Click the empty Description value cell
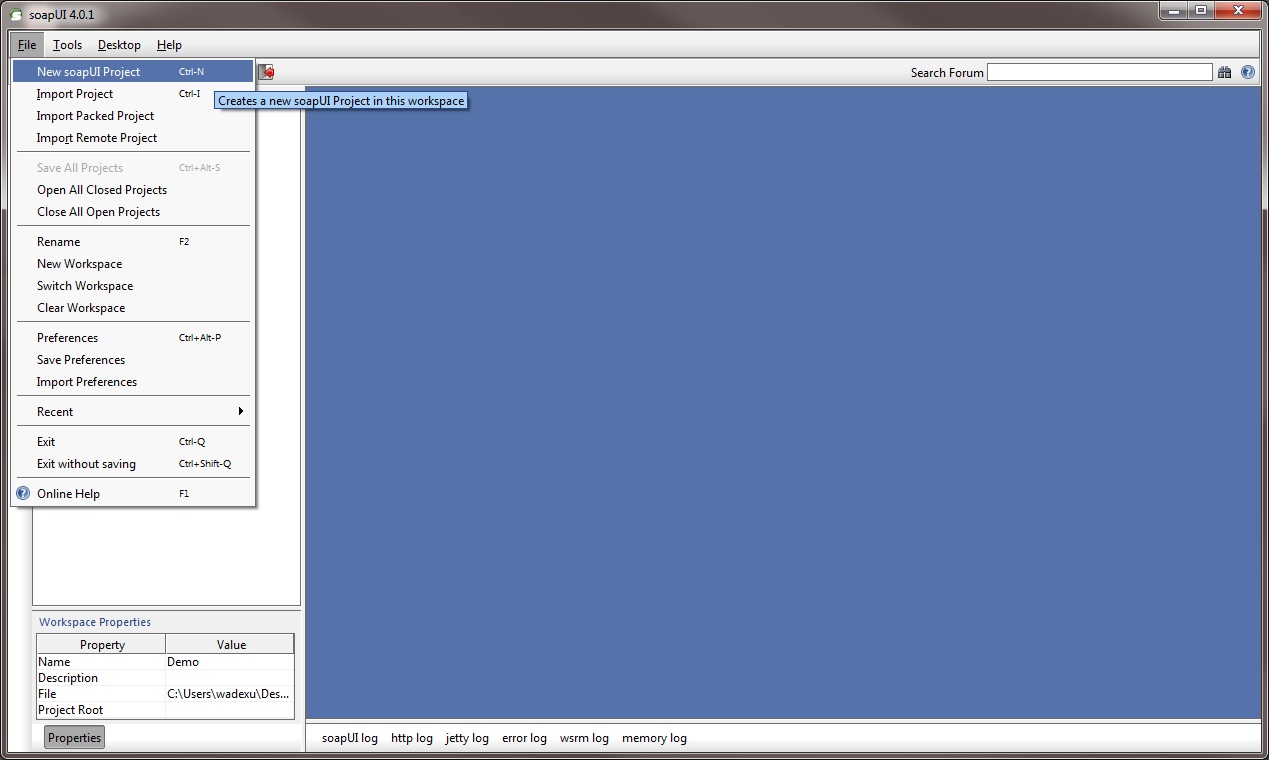1269x760 pixels. (x=230, y=677)
